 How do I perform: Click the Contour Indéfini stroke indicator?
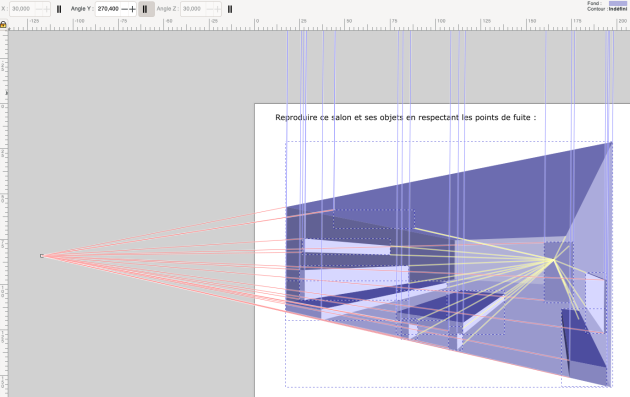pyautogui.click(x=617, y=9)
